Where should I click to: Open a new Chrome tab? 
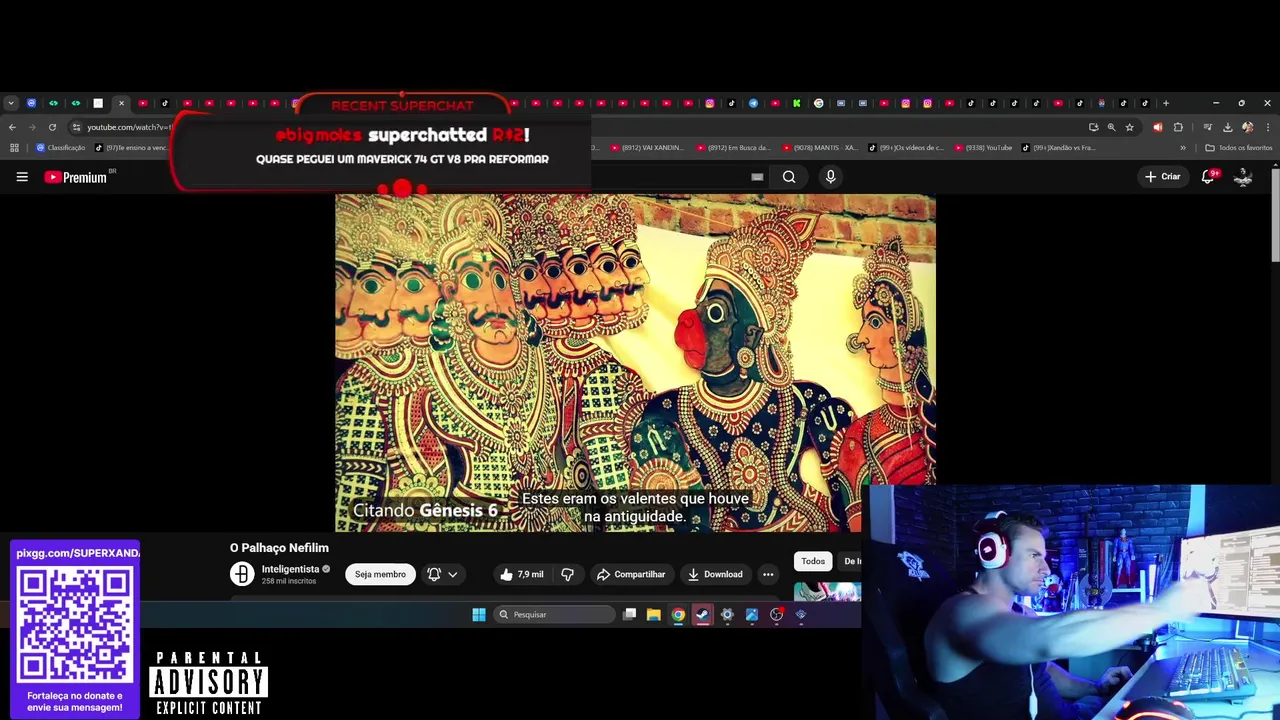pyautogui.click(x=1165, y=103)
